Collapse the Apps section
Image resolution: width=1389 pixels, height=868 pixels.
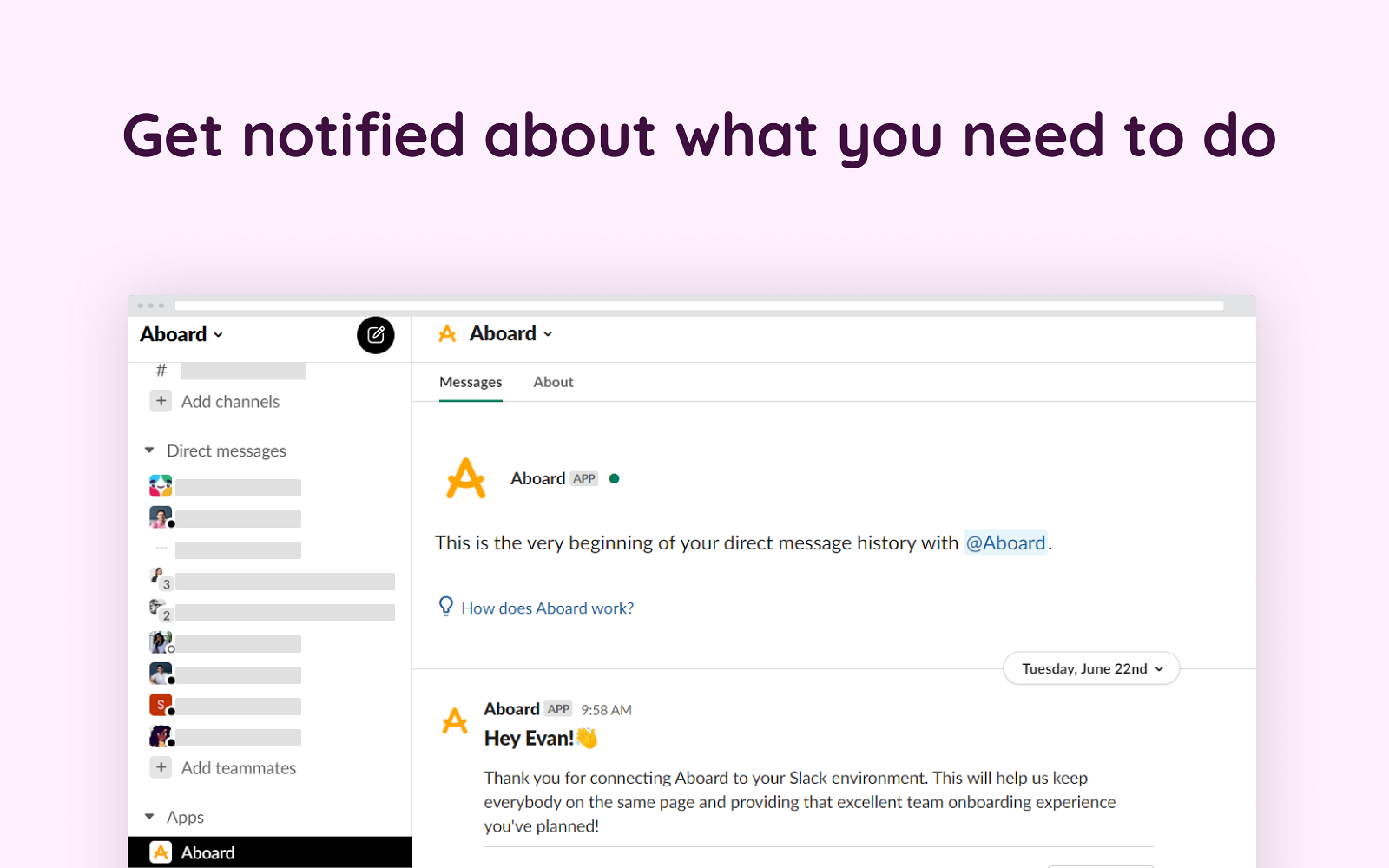coord(149,817)
